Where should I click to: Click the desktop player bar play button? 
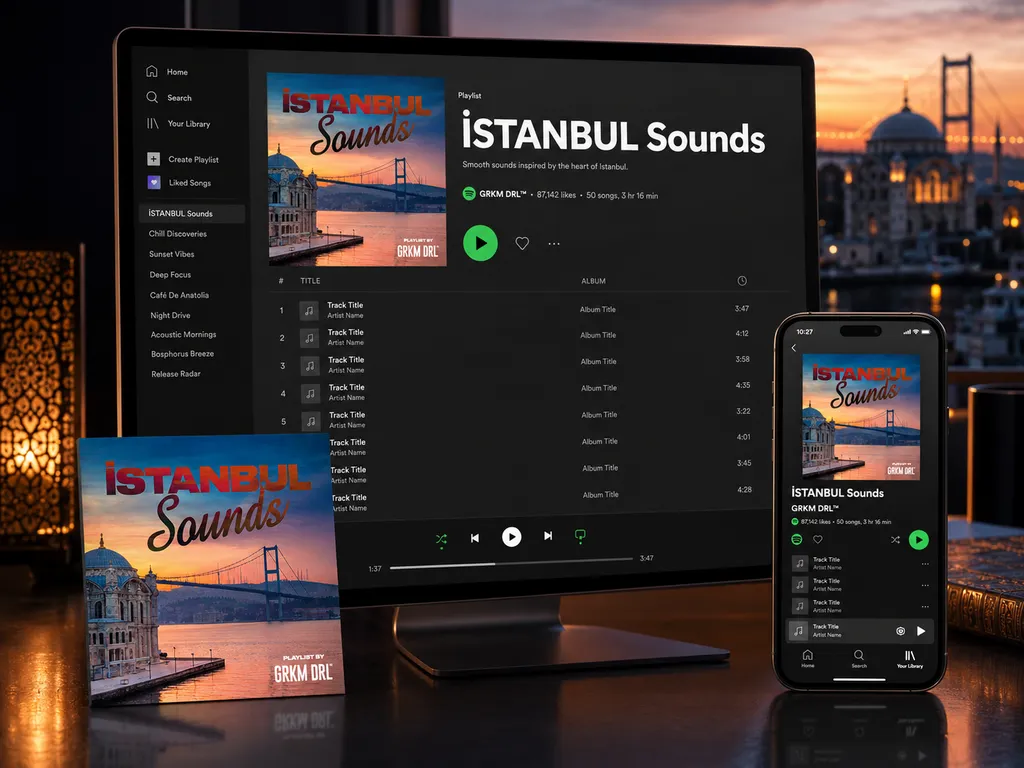coord(511,537)
